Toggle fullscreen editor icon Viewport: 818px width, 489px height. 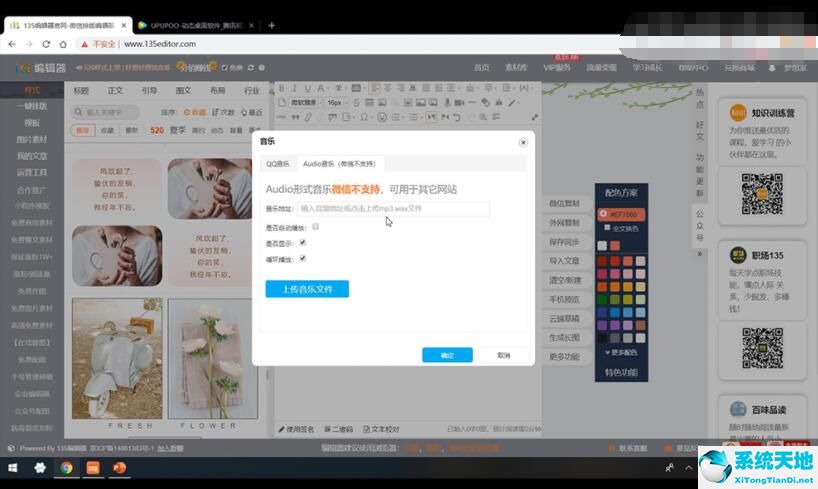[x=534, y=117]
